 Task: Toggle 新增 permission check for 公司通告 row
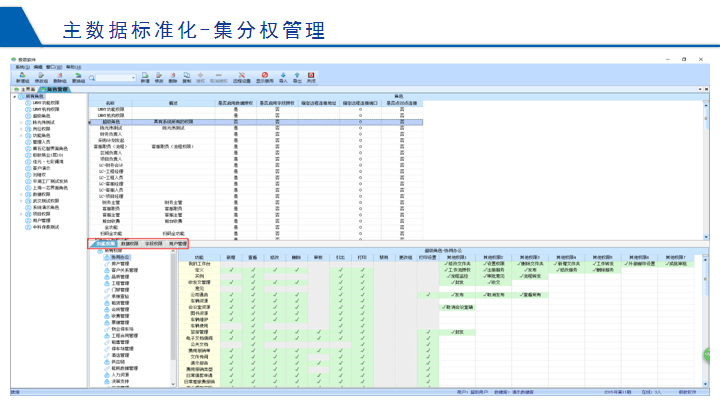click(x=231, y=295)
